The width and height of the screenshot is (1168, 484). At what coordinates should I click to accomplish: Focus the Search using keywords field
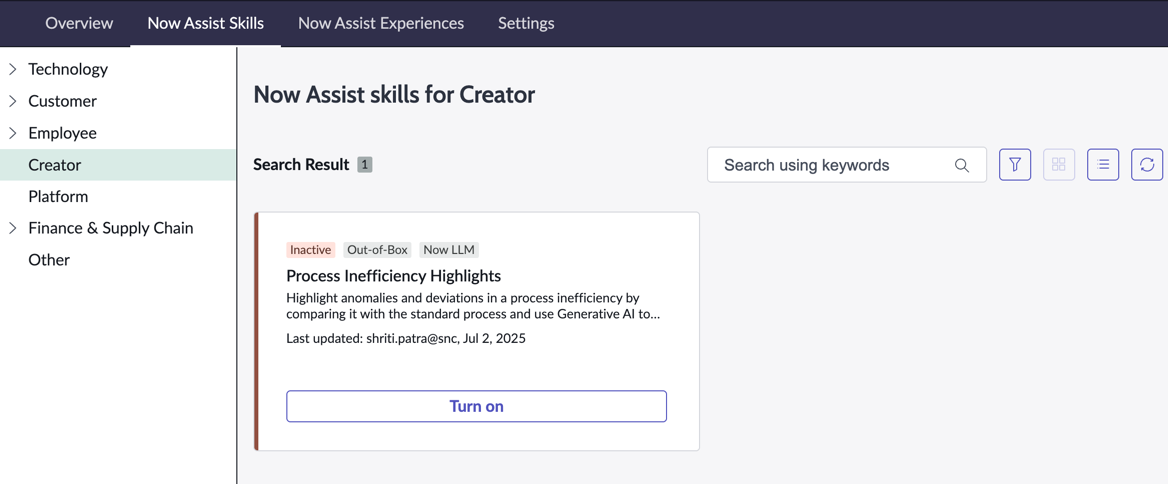click(x=847, y=165)
